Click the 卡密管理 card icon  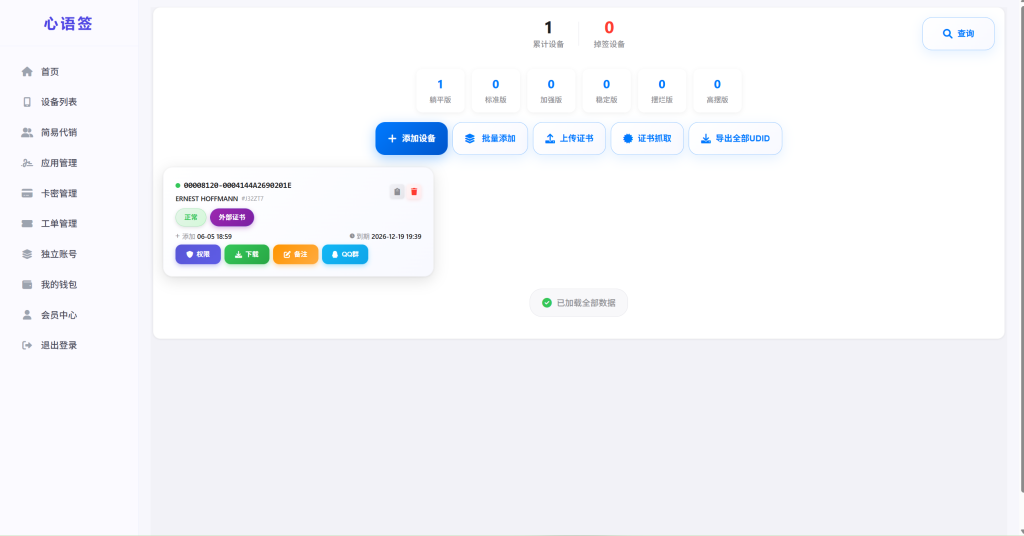click(x=27, y=193)
